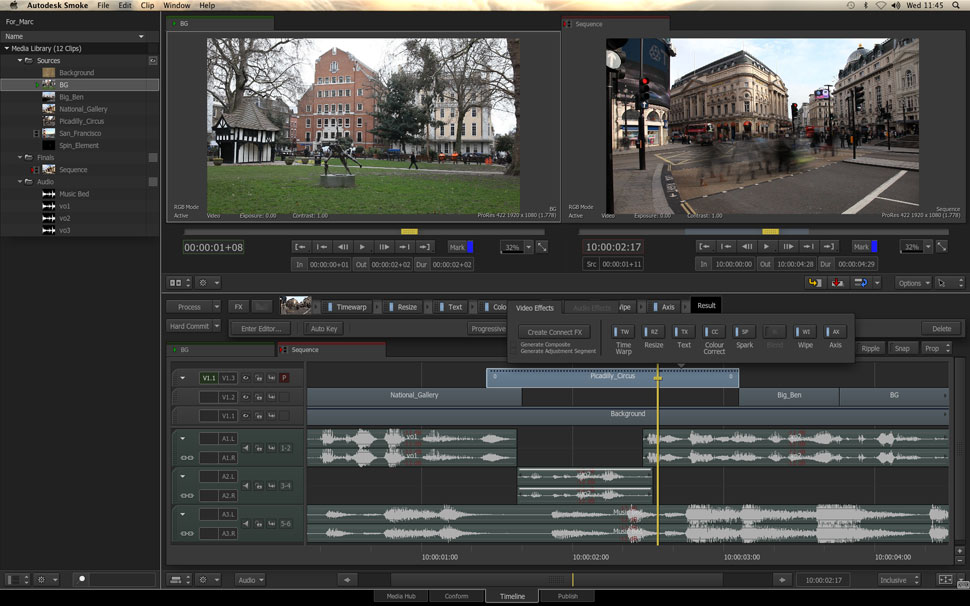Open the Clip menu in menu bar
Screen dimensions: 970x606
click(148, 5)
